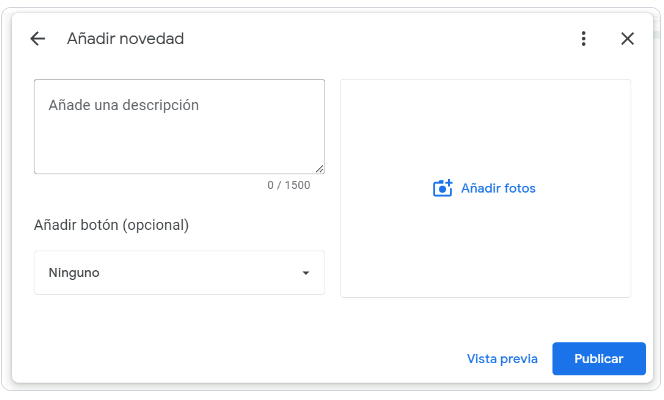664x400 pixels.
Task: Select the Ninguno text in the combo box
Action: [74, 273]
